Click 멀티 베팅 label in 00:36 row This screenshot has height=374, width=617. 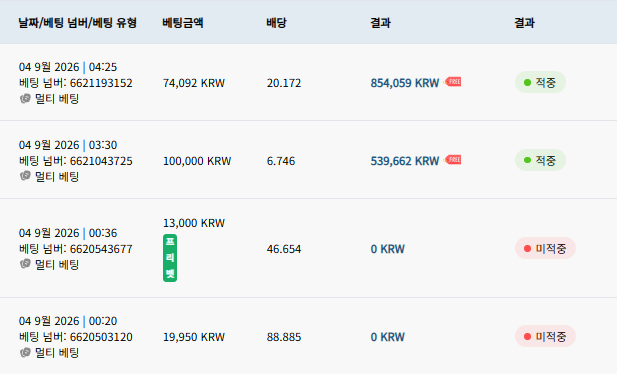point(57,265)
